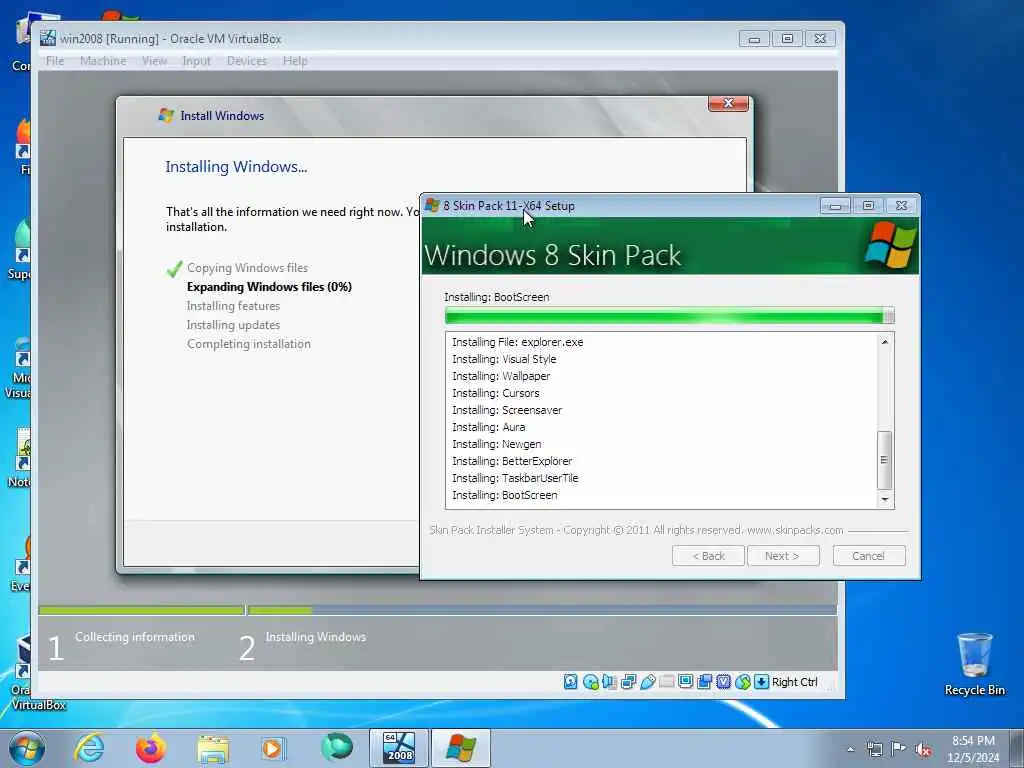The image size is (1024, 768).
Task: Minimize the Skin Pack Setup window
Action: 835,206
